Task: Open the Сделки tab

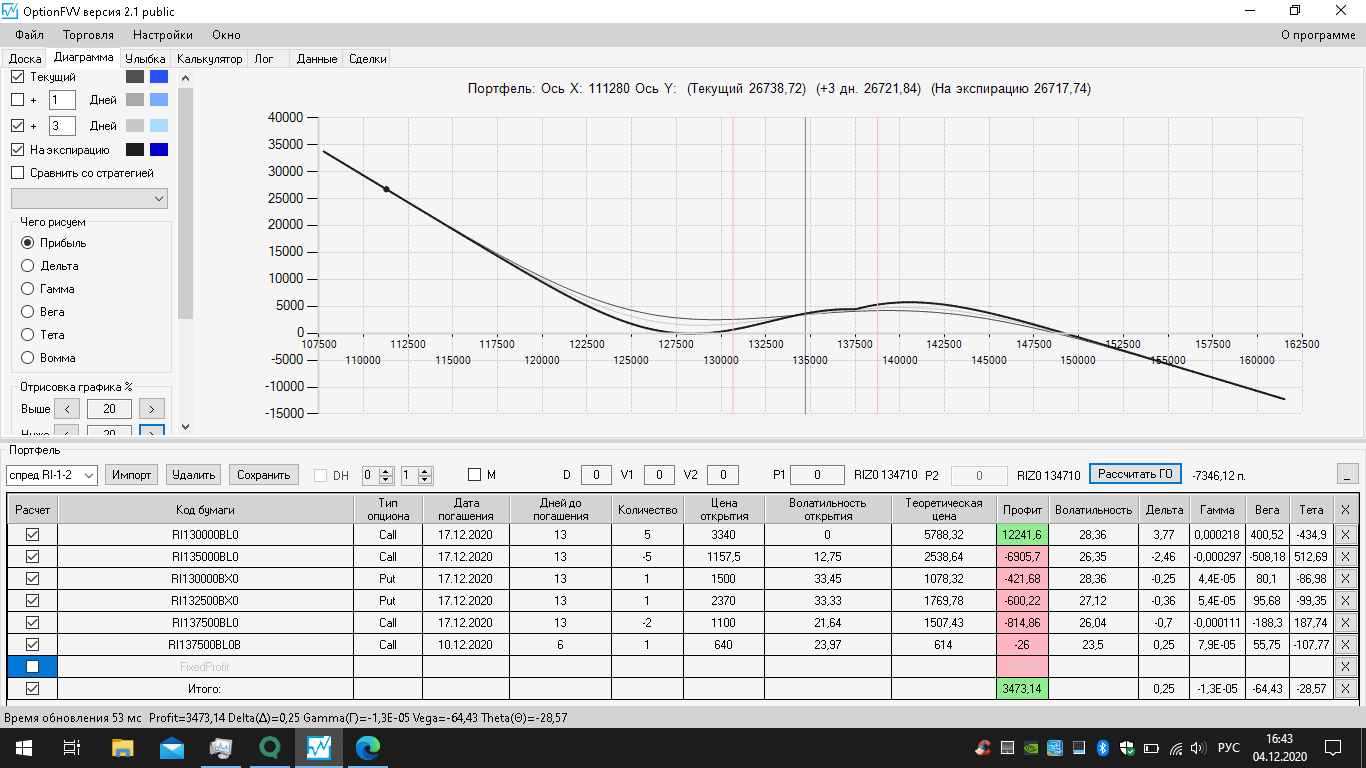Action: click(x=368, y=59)
